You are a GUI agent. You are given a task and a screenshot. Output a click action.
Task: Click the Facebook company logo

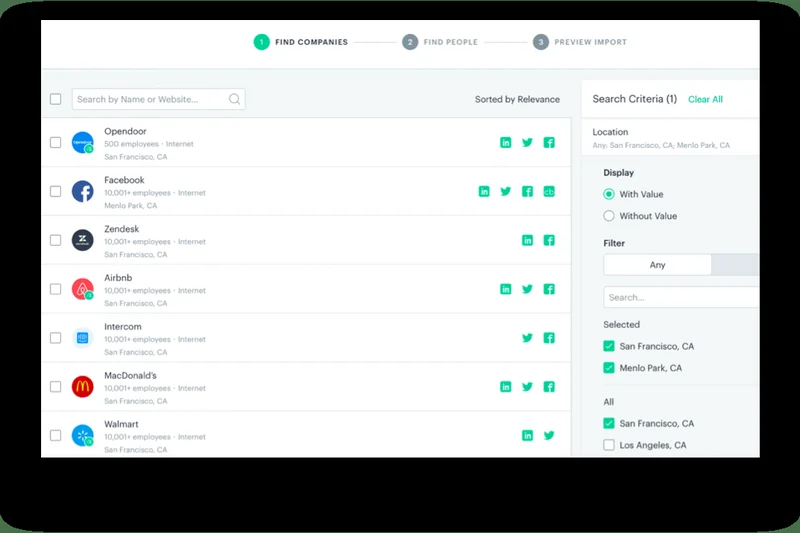click(x=82, y=191)
